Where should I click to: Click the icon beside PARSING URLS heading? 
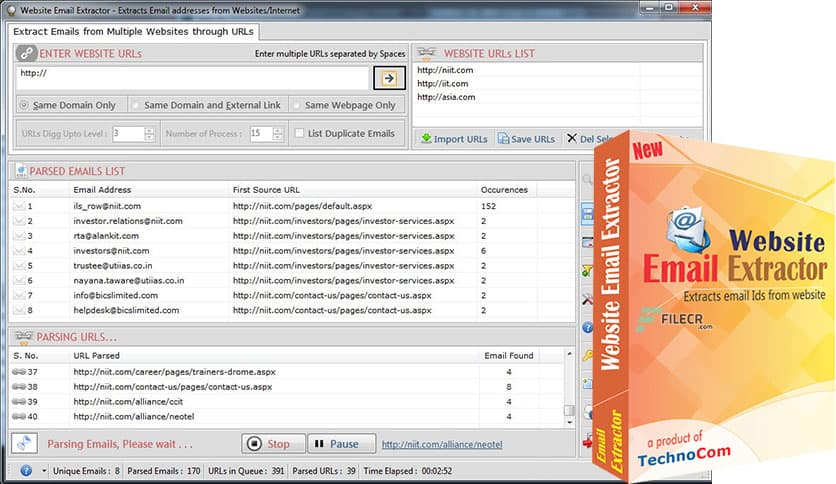tap(24, 337)
